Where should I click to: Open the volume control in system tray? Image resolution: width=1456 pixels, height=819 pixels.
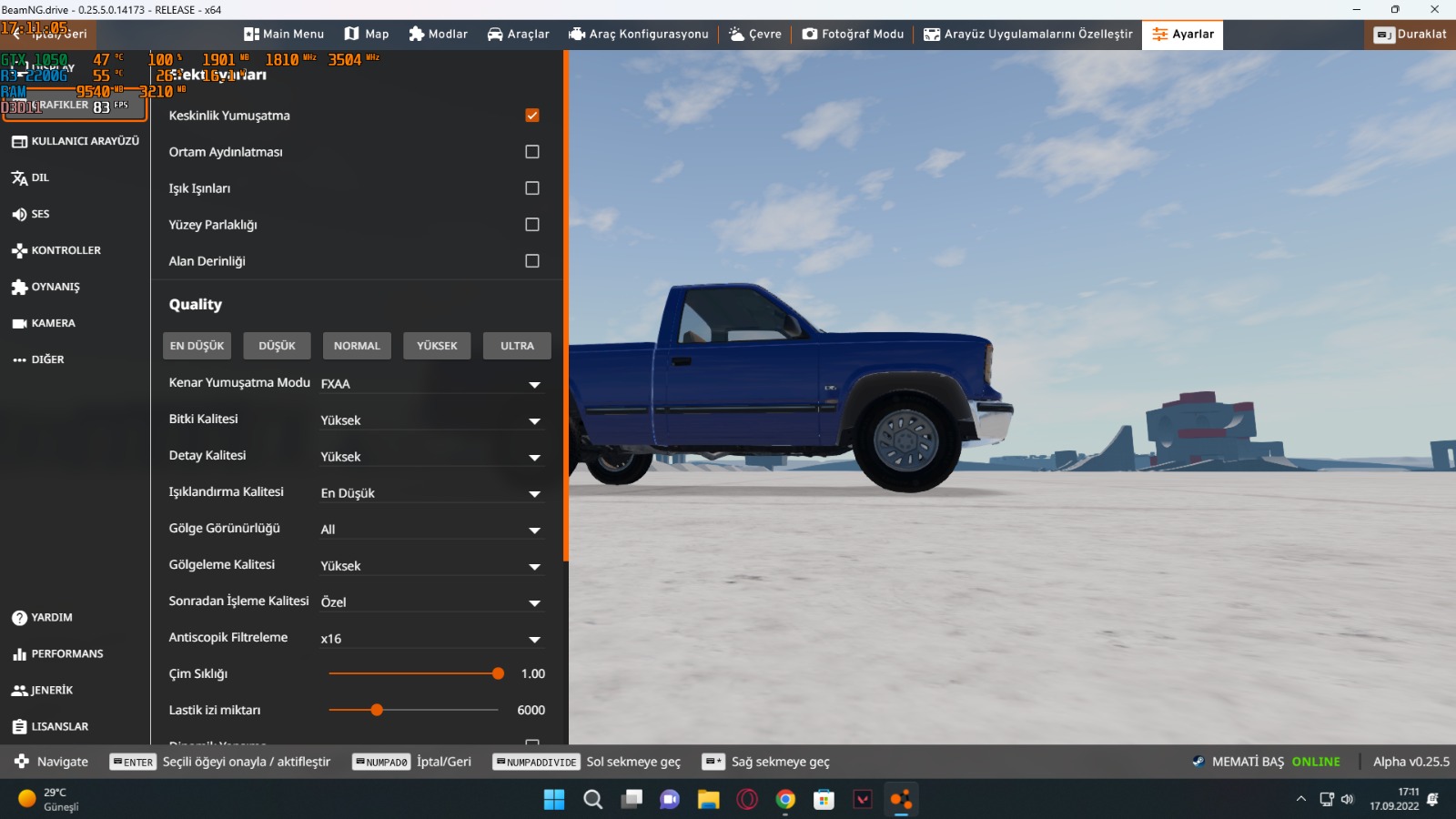pos(1348,799)
